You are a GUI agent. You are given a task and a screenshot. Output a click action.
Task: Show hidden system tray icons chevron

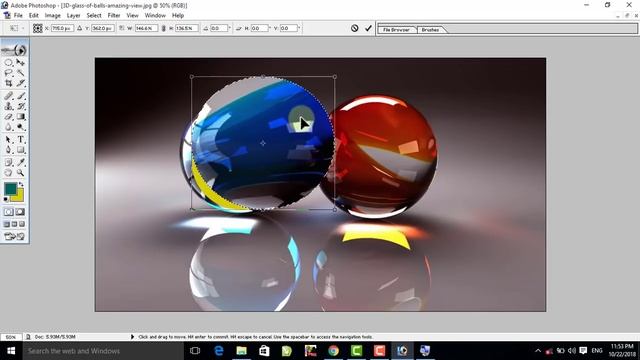(538, 351)
